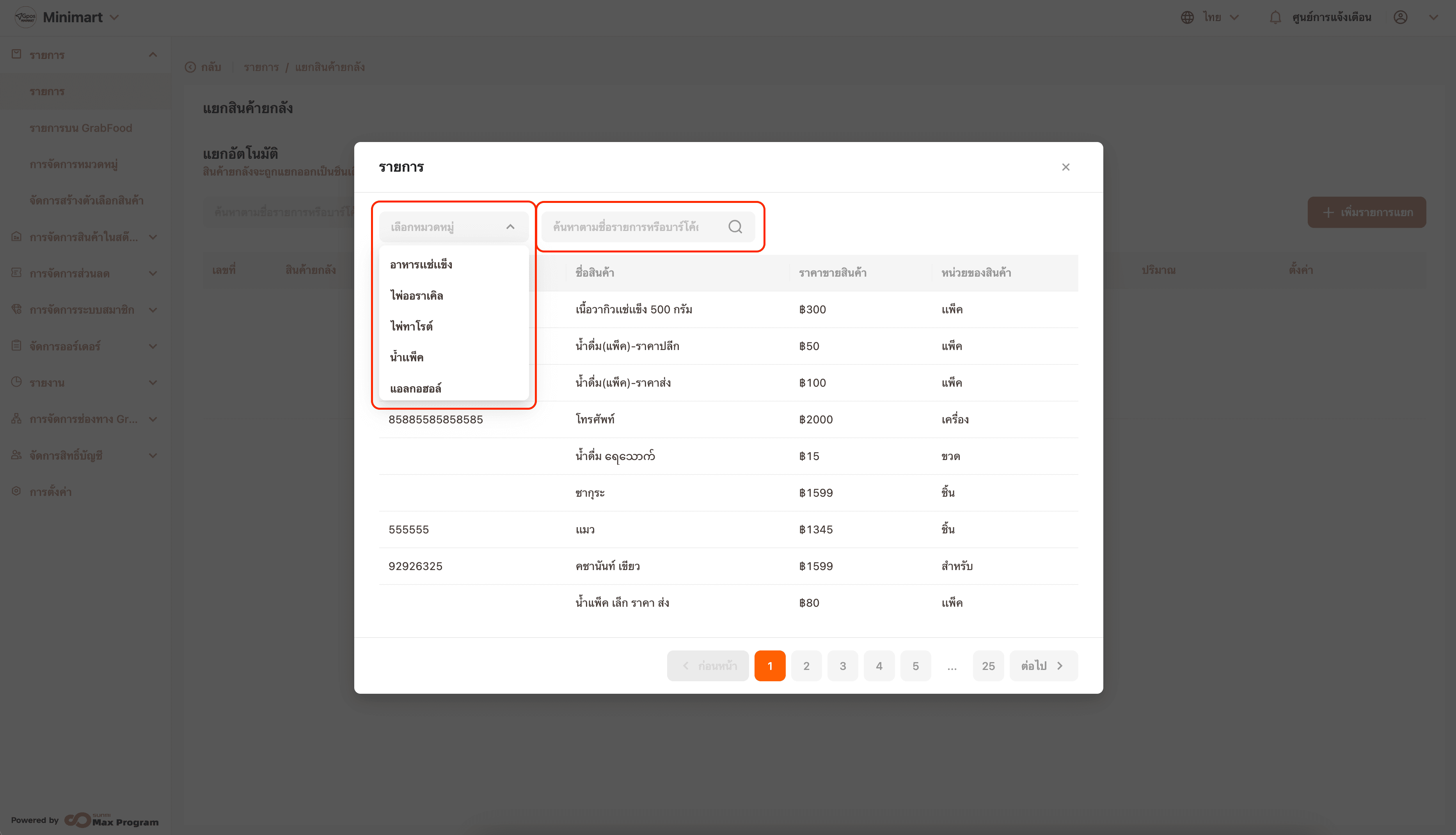Collapse the เลือกหมวดหมู่ category dropdown
1456x835 pixels.
coord(510,227)
